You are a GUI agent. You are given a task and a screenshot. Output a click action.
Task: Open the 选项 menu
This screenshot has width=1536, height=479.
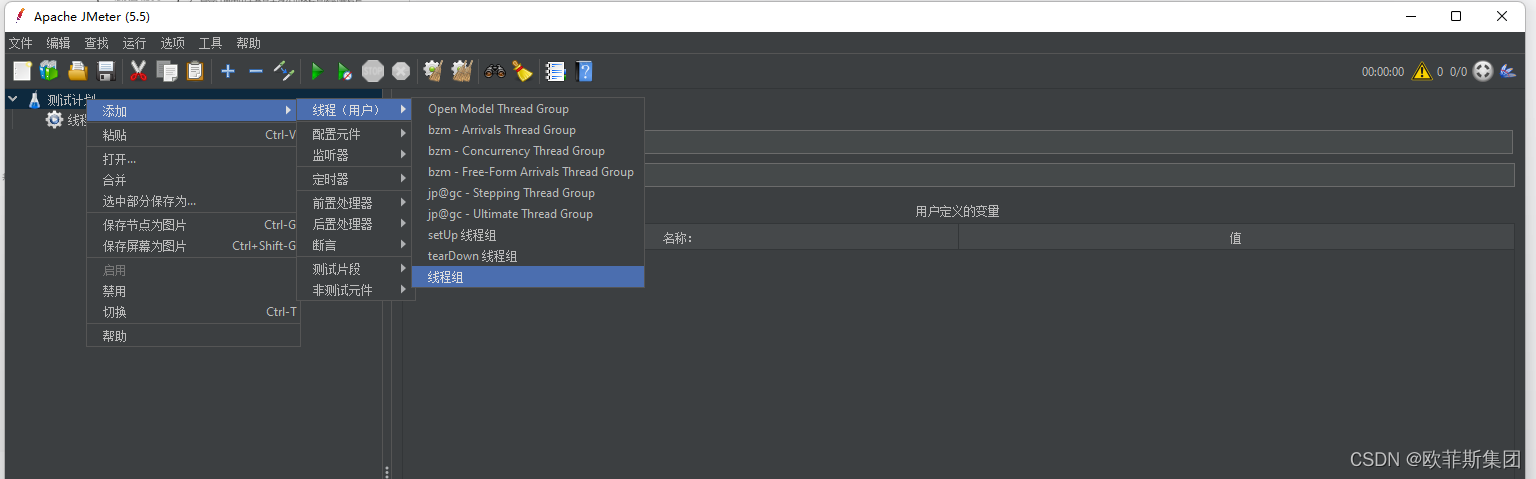172,43
